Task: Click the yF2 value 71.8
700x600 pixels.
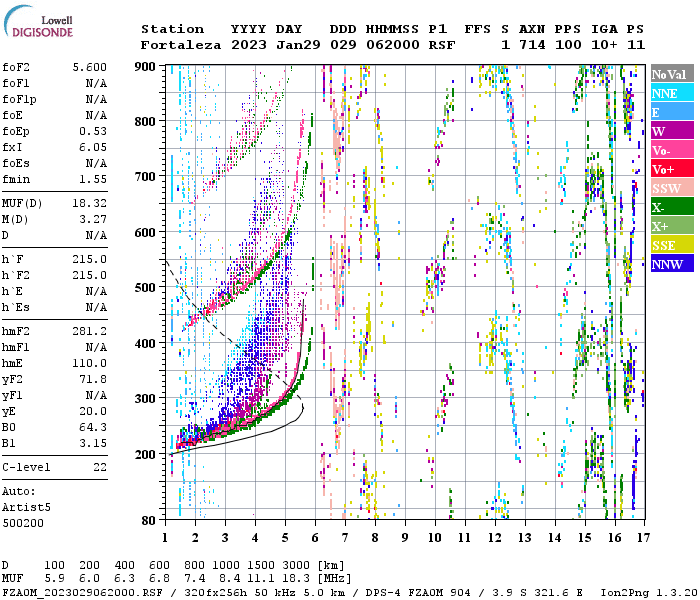Action: (x=93, y=379)
